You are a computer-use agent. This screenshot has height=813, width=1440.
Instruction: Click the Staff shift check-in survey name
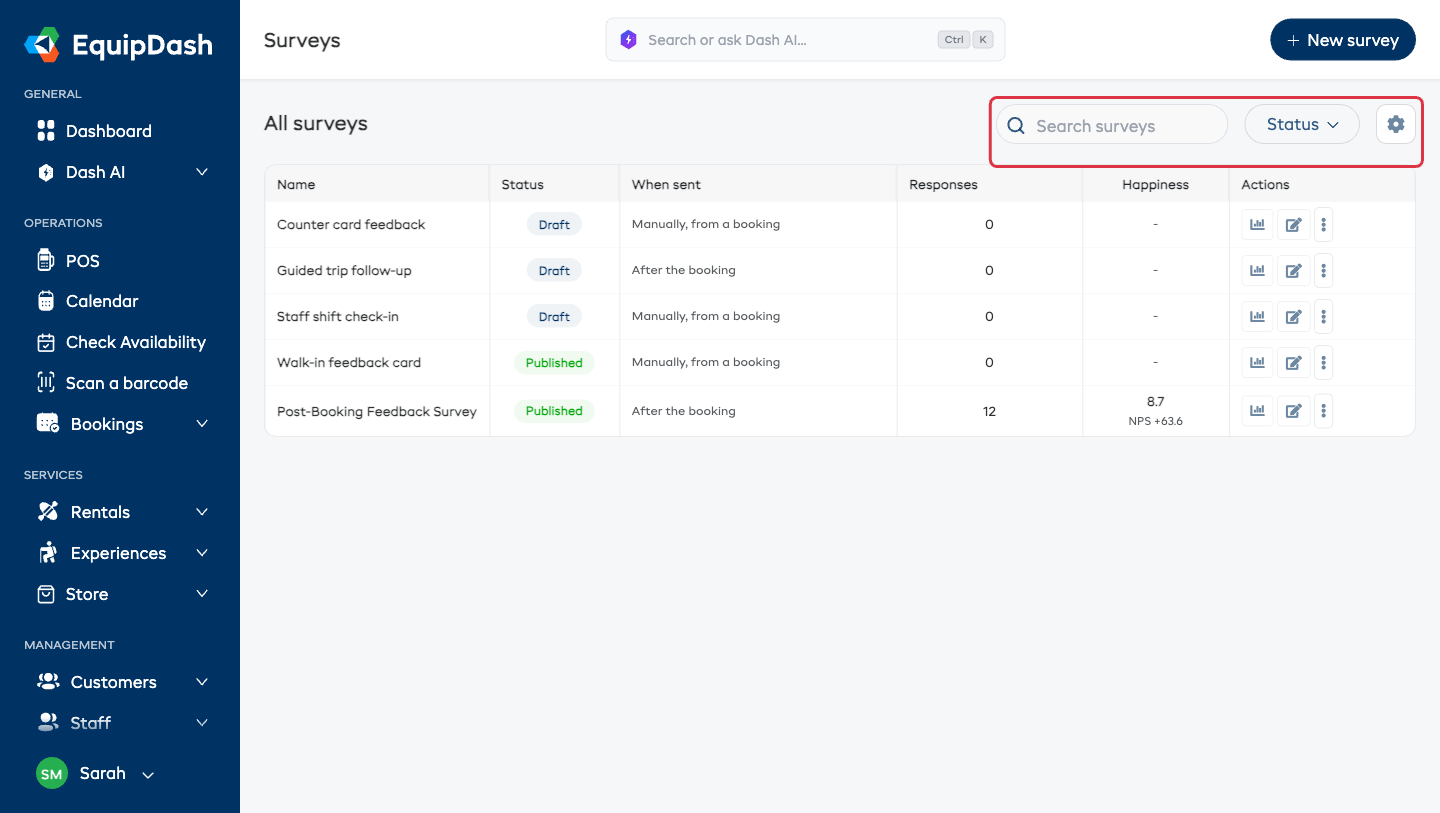click(x=338, y=317)
